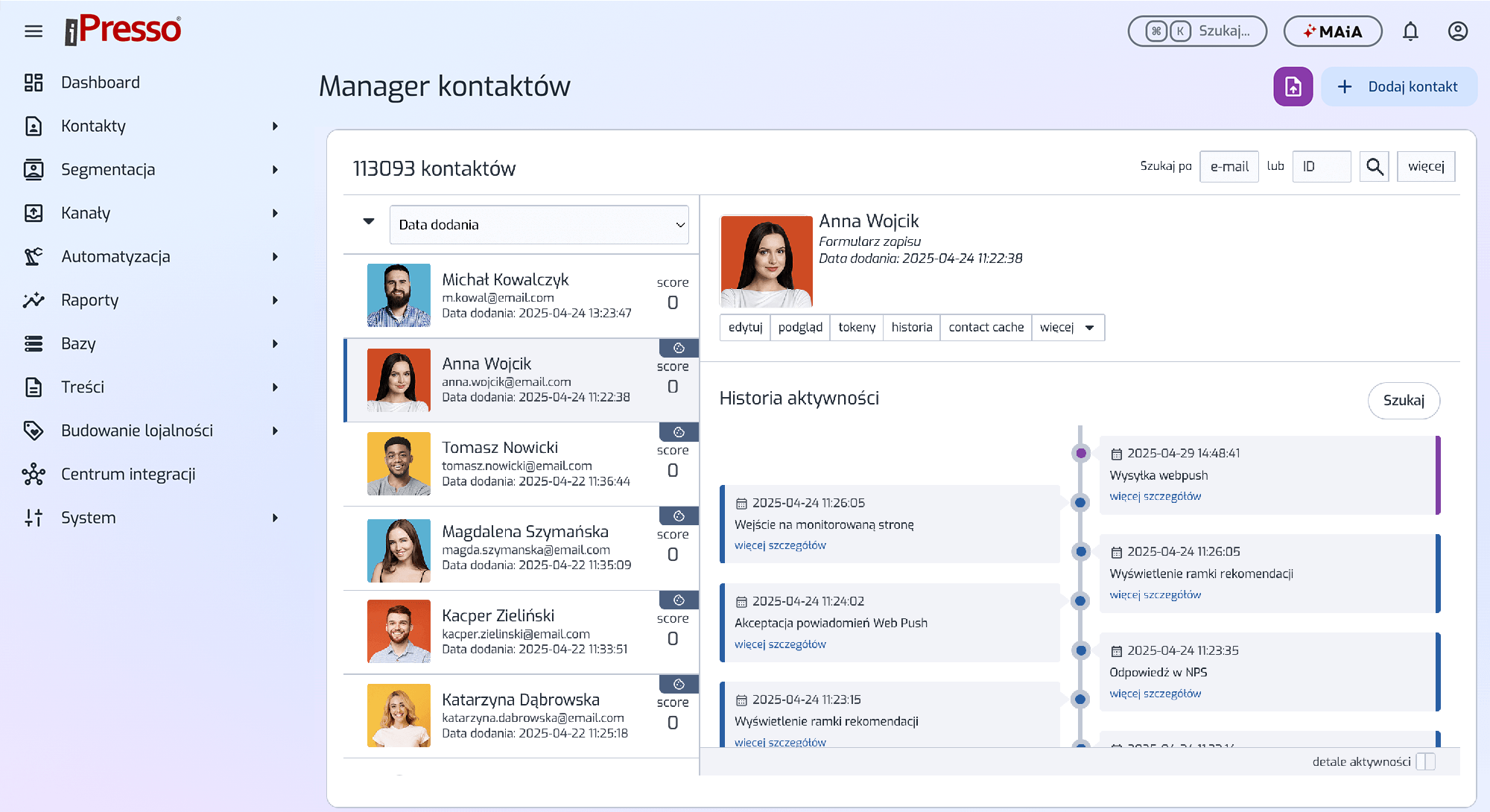The height and width of the screenshot is (812, 1490).
Task: Click the e-mail search input field
Action: coord(1229,166)
